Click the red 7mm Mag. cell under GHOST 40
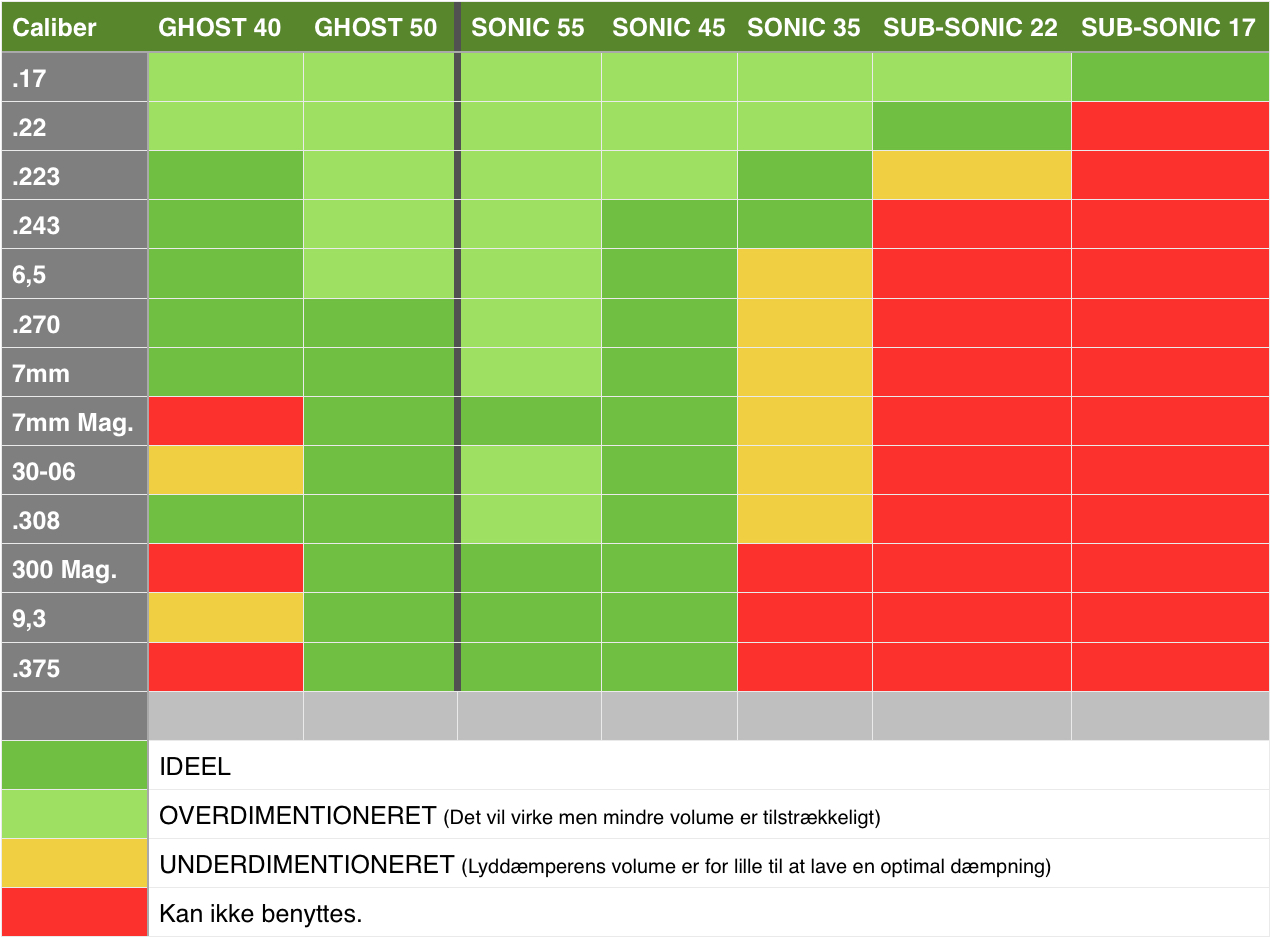This screenshot has width=1272, height=938. [226, 421]
